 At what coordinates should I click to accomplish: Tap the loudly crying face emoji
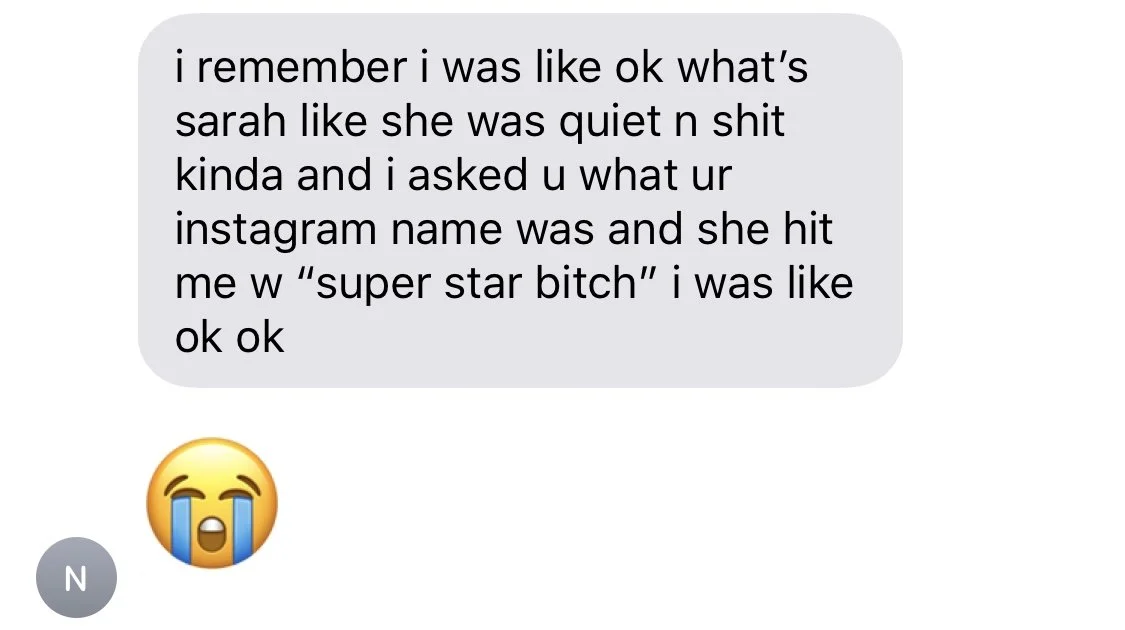tap(212, 503)
